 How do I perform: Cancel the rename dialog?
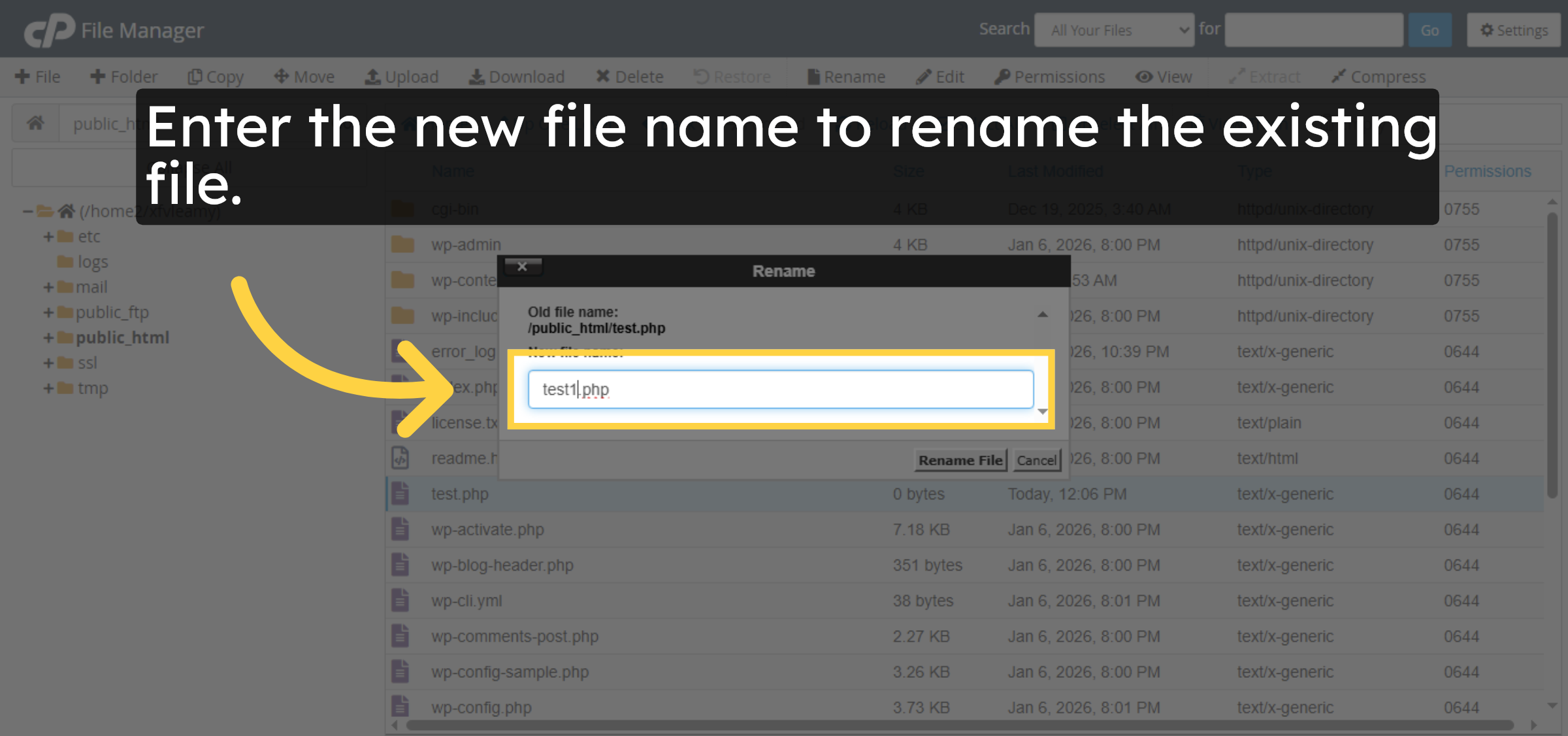1037,460
